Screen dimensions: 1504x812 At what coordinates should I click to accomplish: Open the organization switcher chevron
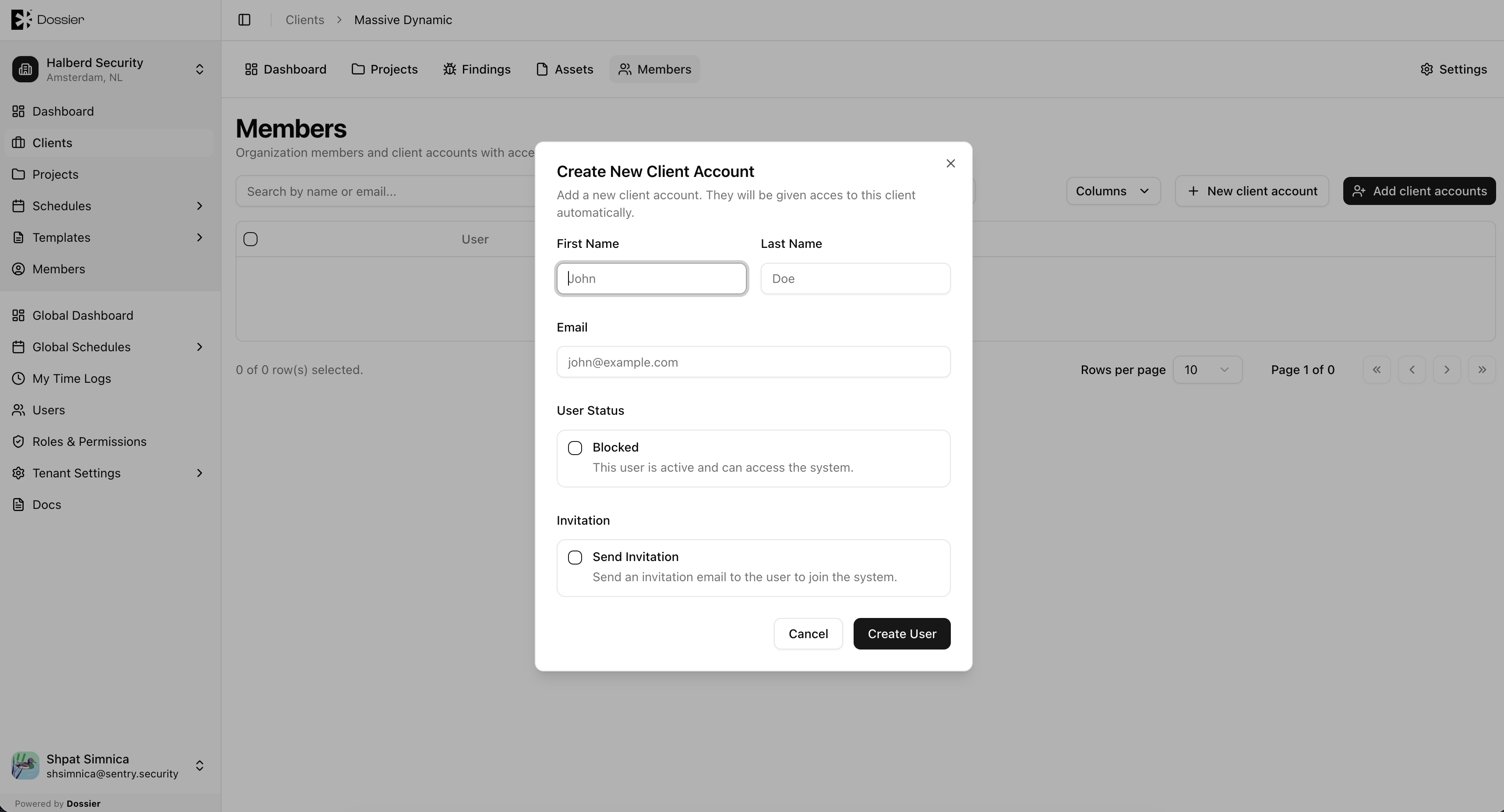pos(200,70)
